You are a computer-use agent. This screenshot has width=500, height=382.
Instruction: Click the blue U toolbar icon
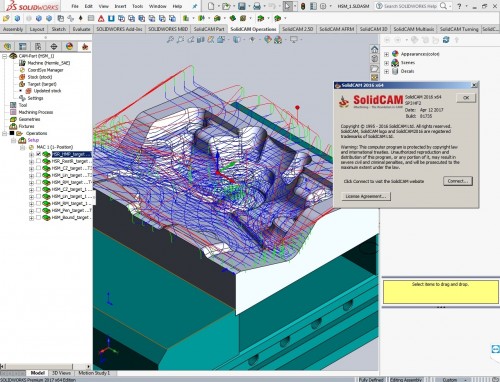[111, 18]
